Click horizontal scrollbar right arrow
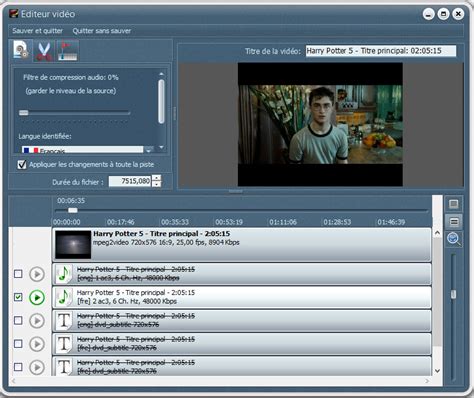 pos(427,381)
